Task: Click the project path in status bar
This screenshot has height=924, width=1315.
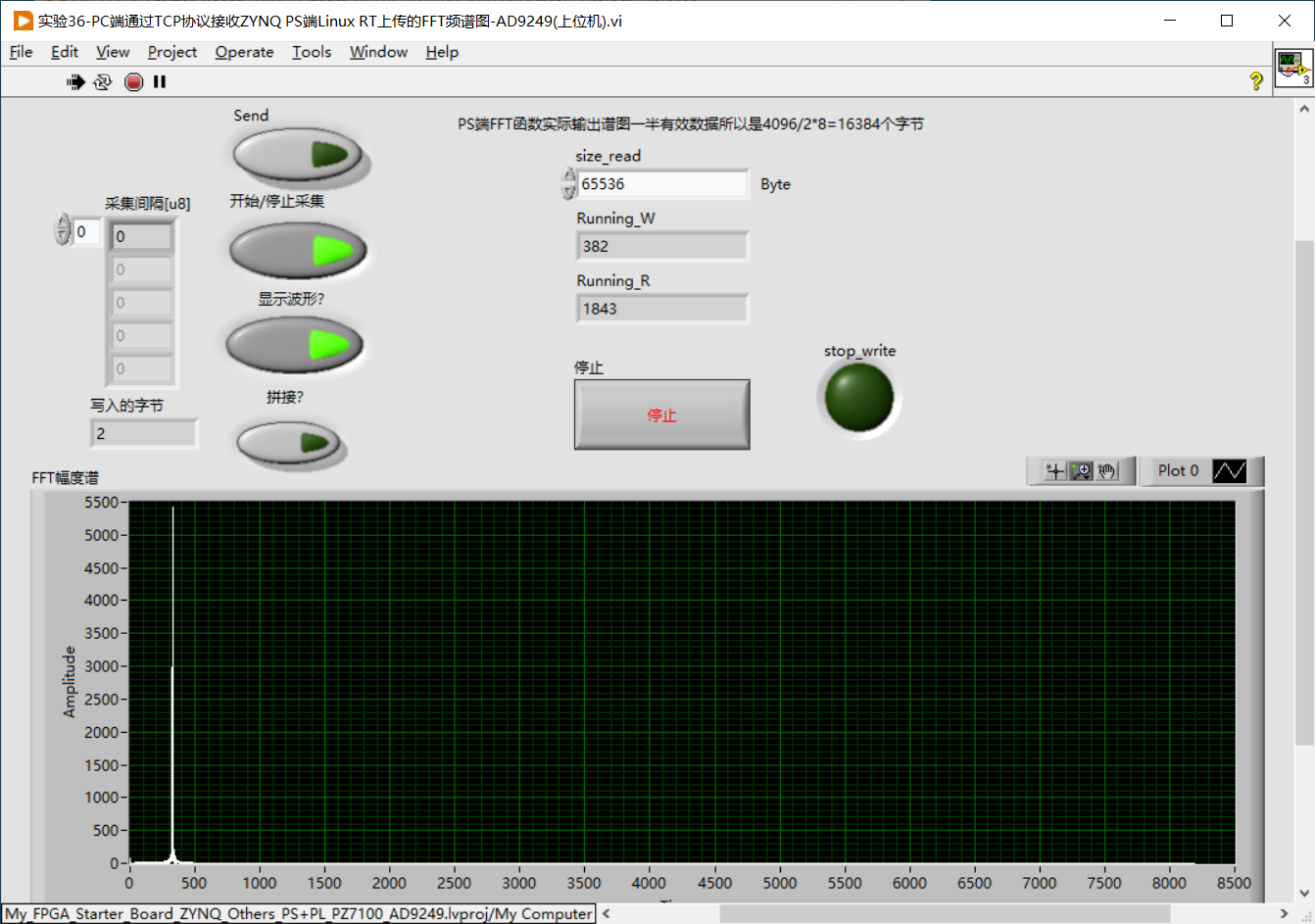Action: coord(299,913)
